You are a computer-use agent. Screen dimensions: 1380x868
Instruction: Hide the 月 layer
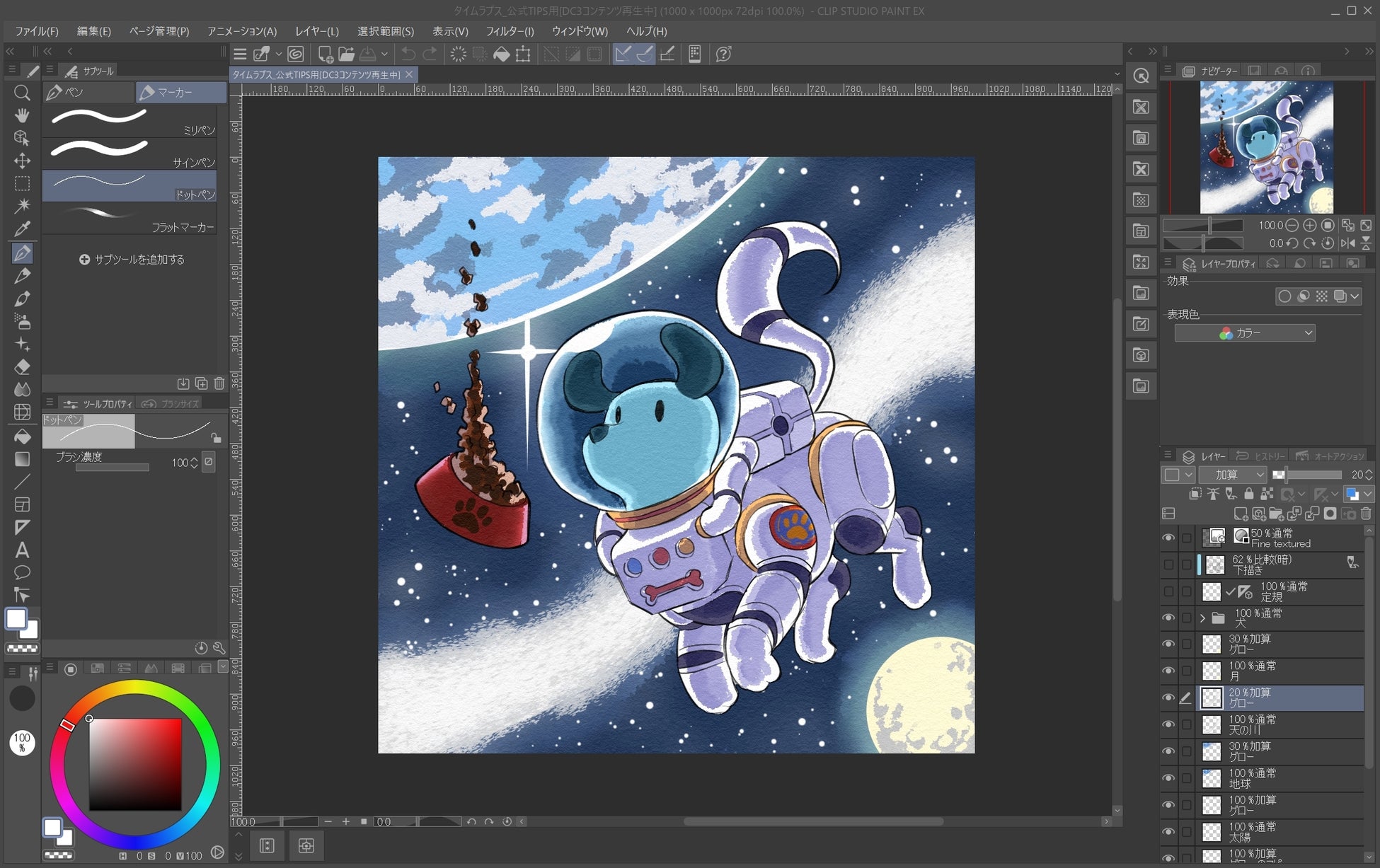[x=1168, y=671]
